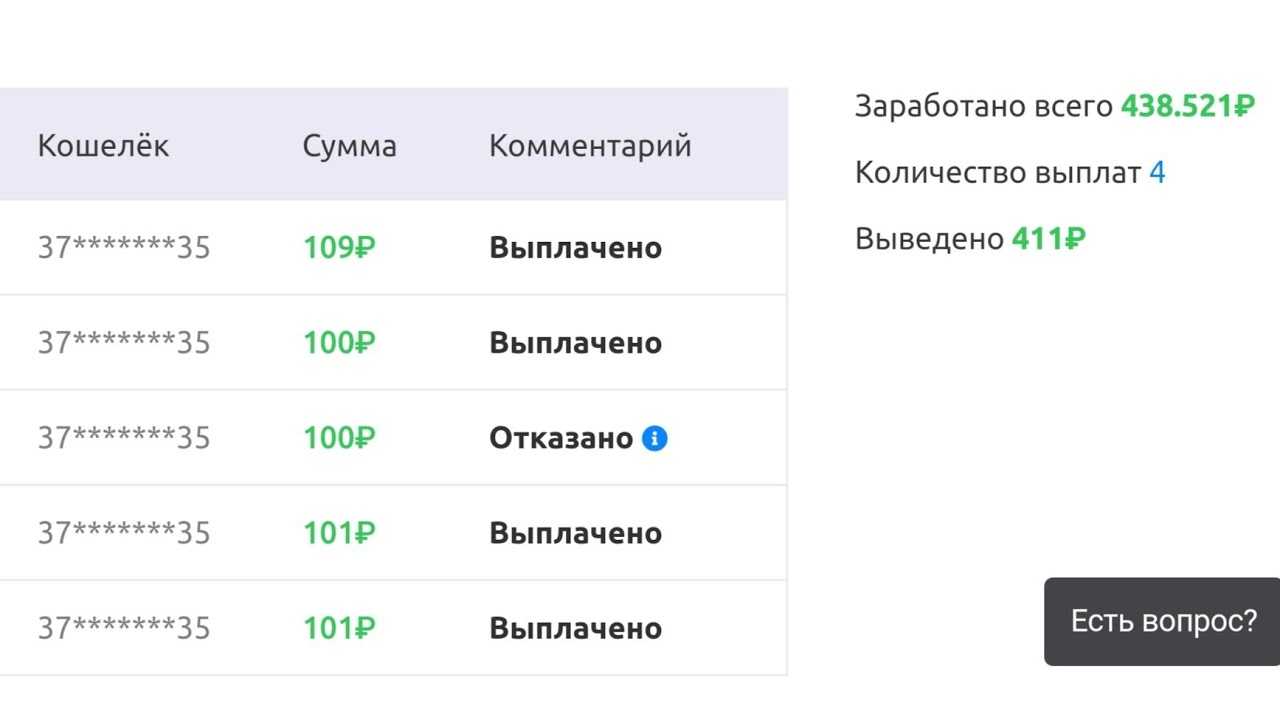
Task: Click the last row's Выплачено status
Action: (575, 628)
